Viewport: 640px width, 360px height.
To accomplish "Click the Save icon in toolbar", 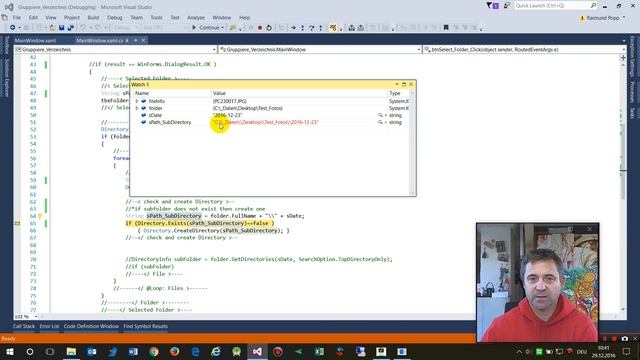I will pyautogui.click(x=61, y=28).
